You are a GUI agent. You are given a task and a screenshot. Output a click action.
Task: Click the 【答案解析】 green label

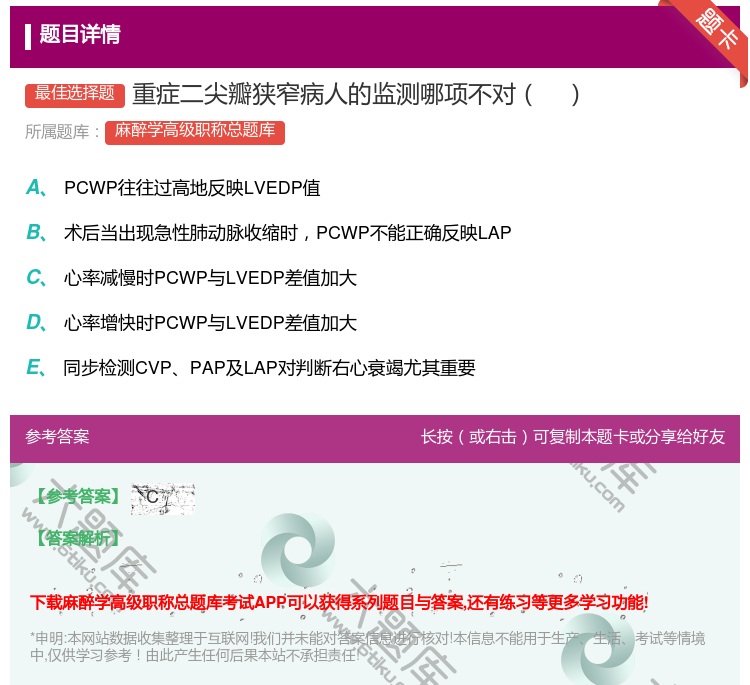point(78,539)
